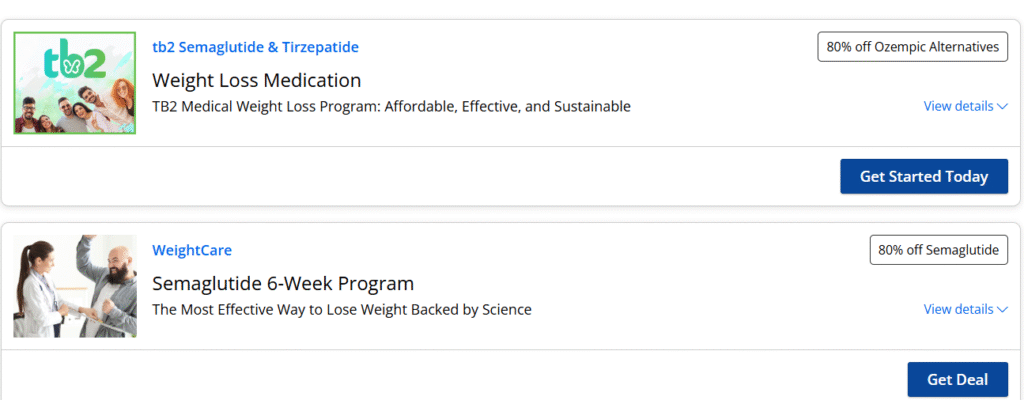Click the chevron beside WeightCare View details
Image resolution: width=1024 pixels, height=400 pixels.
click(x=1002, y=310)
